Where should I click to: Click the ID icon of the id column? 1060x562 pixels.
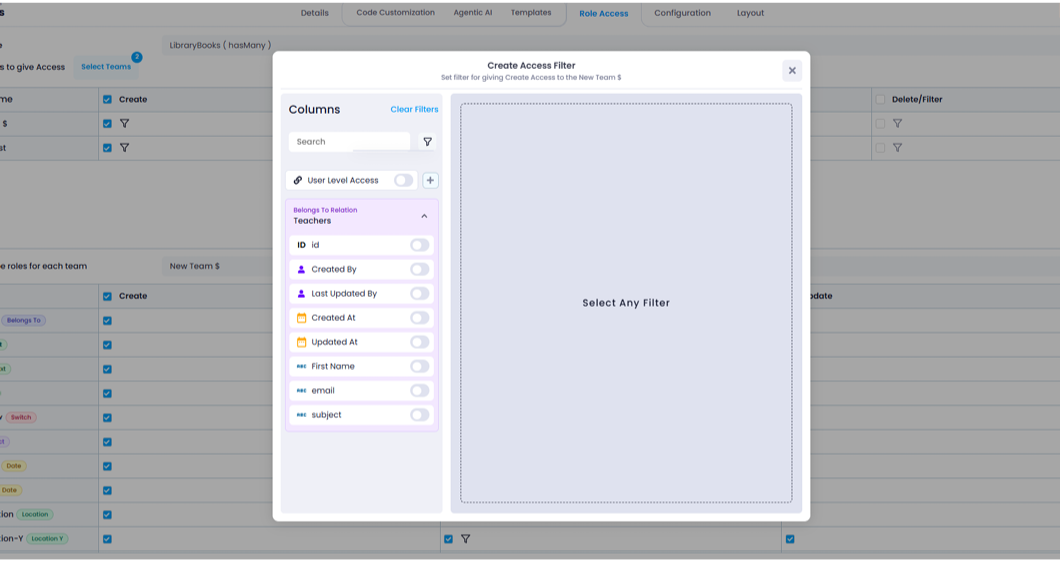[x=302, y=245]
